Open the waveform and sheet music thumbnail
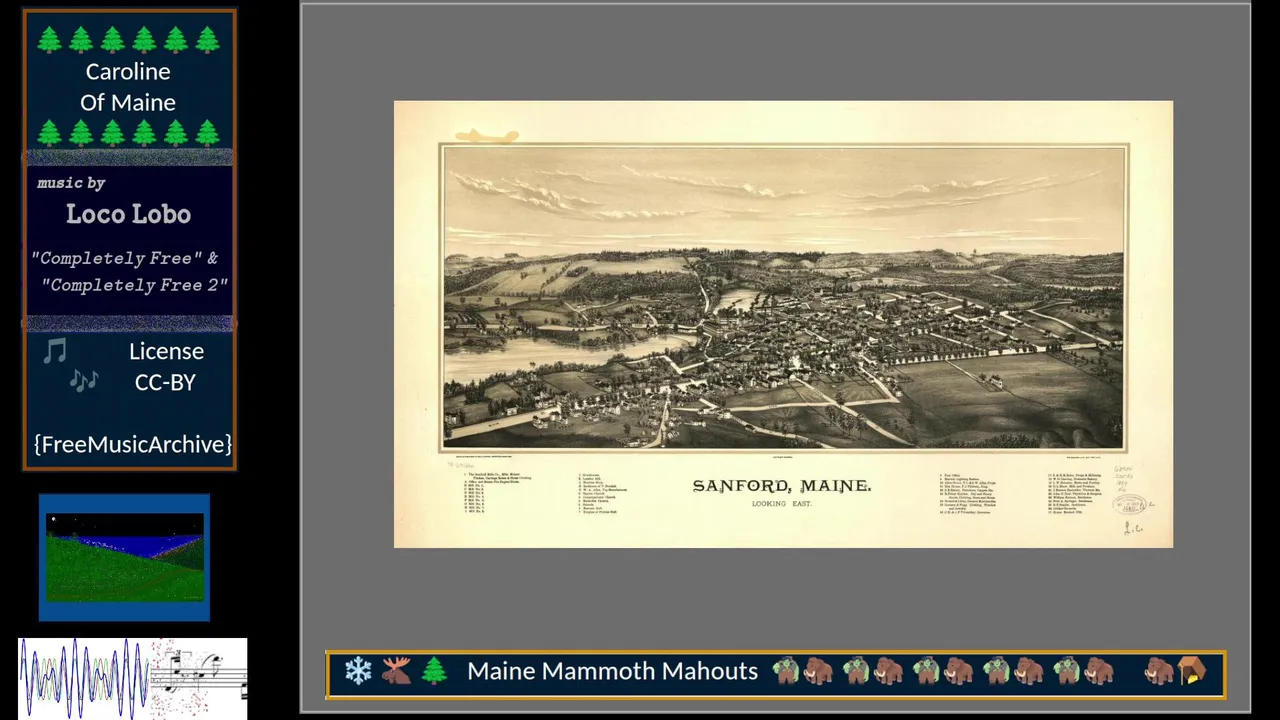The height and width of the screenshot is (720, 1280). [x=133, y=678]
